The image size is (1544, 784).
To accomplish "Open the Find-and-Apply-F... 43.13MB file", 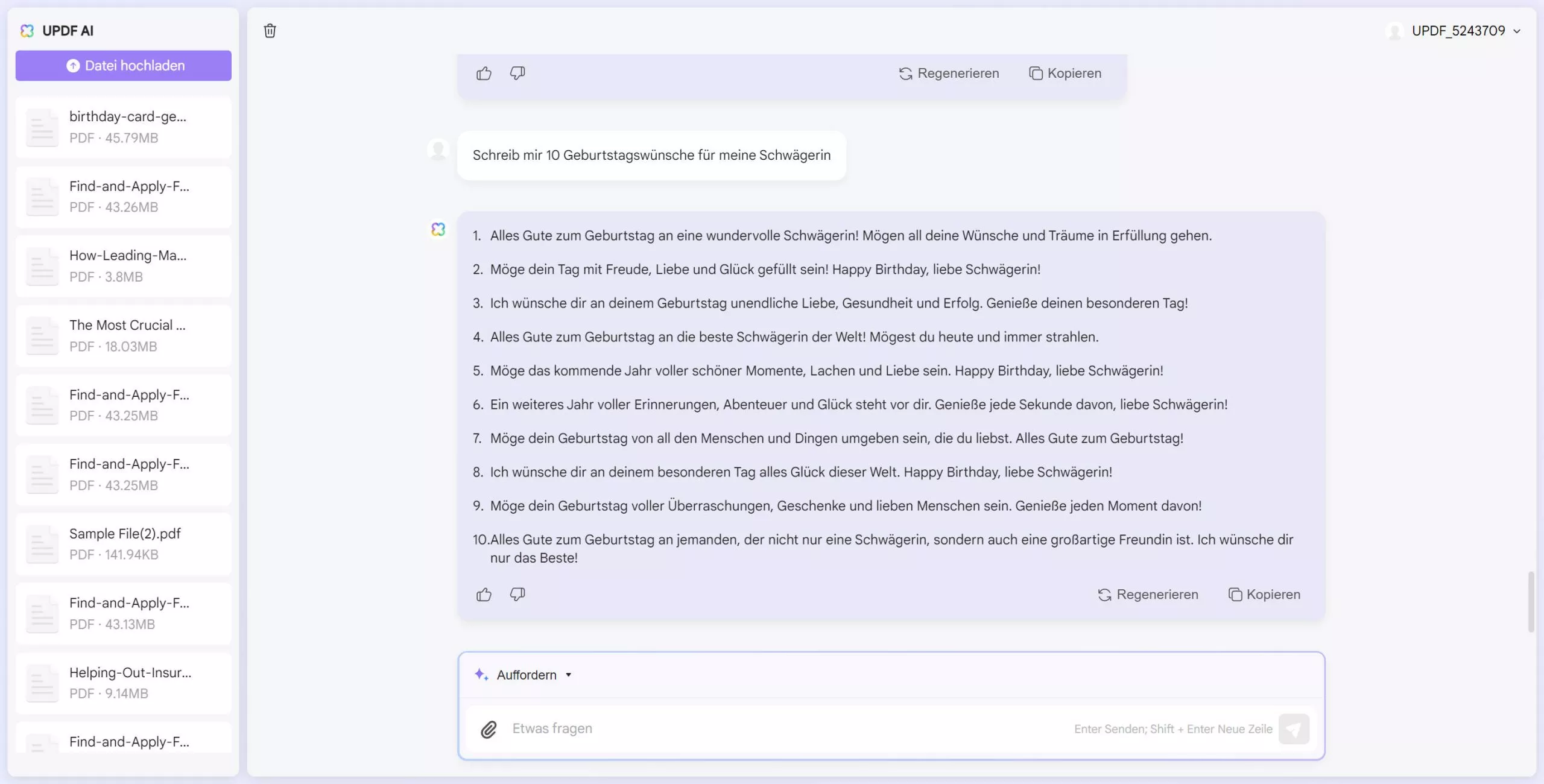I will point(124,613).
